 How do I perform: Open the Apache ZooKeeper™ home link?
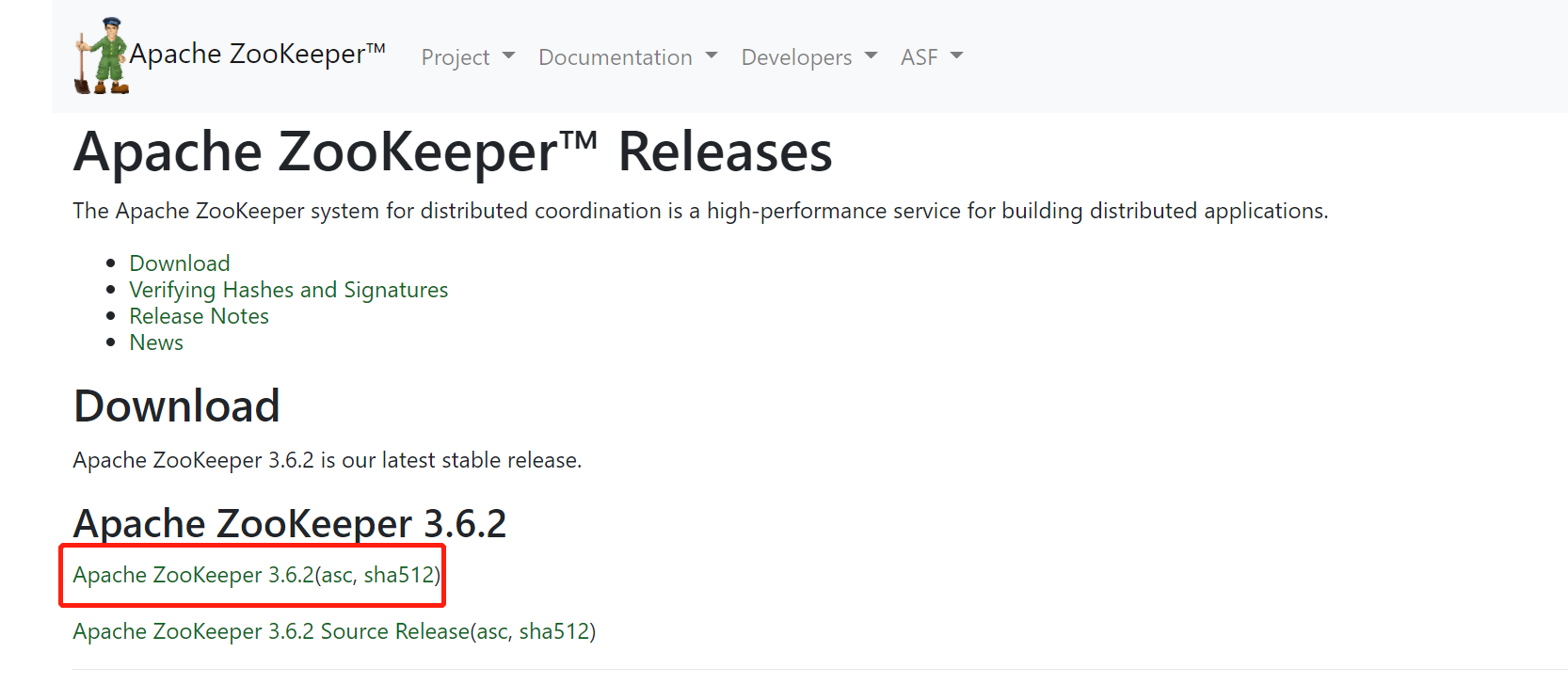click(x=257, y=55)
